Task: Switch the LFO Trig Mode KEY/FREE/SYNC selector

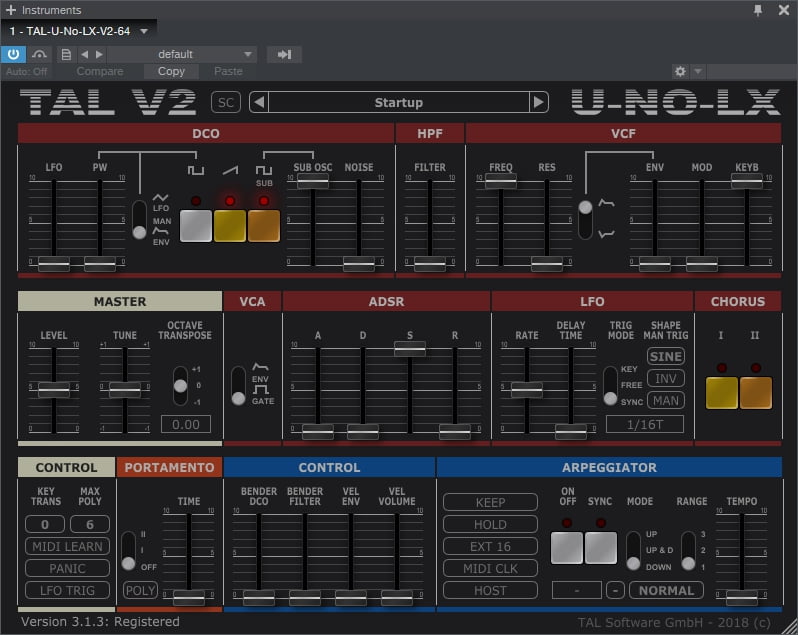Action: coord(610,386)
